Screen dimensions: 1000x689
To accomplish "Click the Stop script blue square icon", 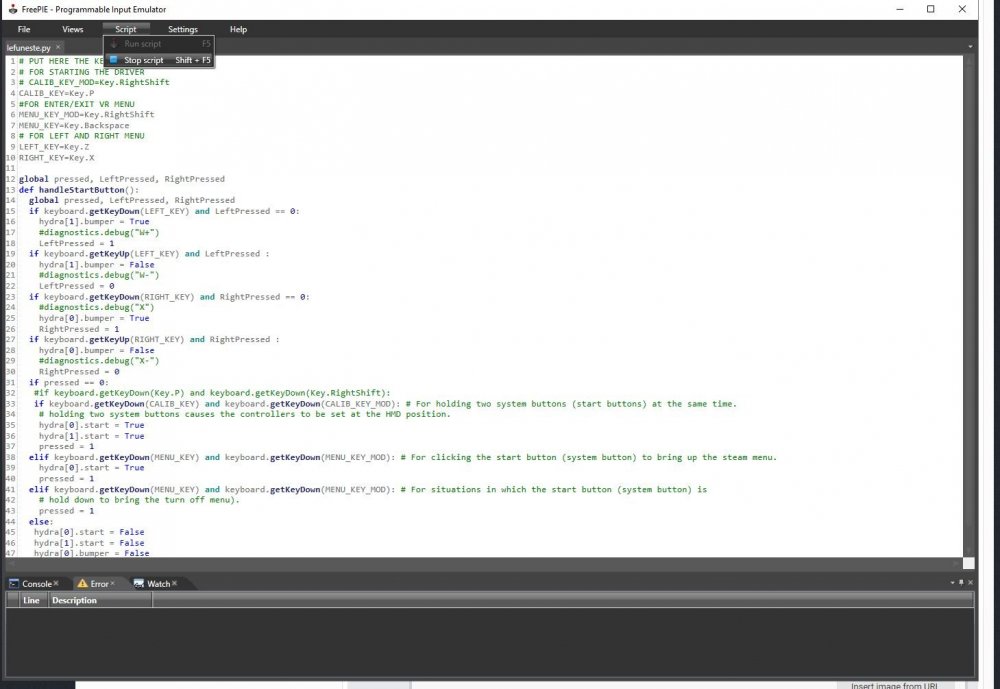I will 114,60.
